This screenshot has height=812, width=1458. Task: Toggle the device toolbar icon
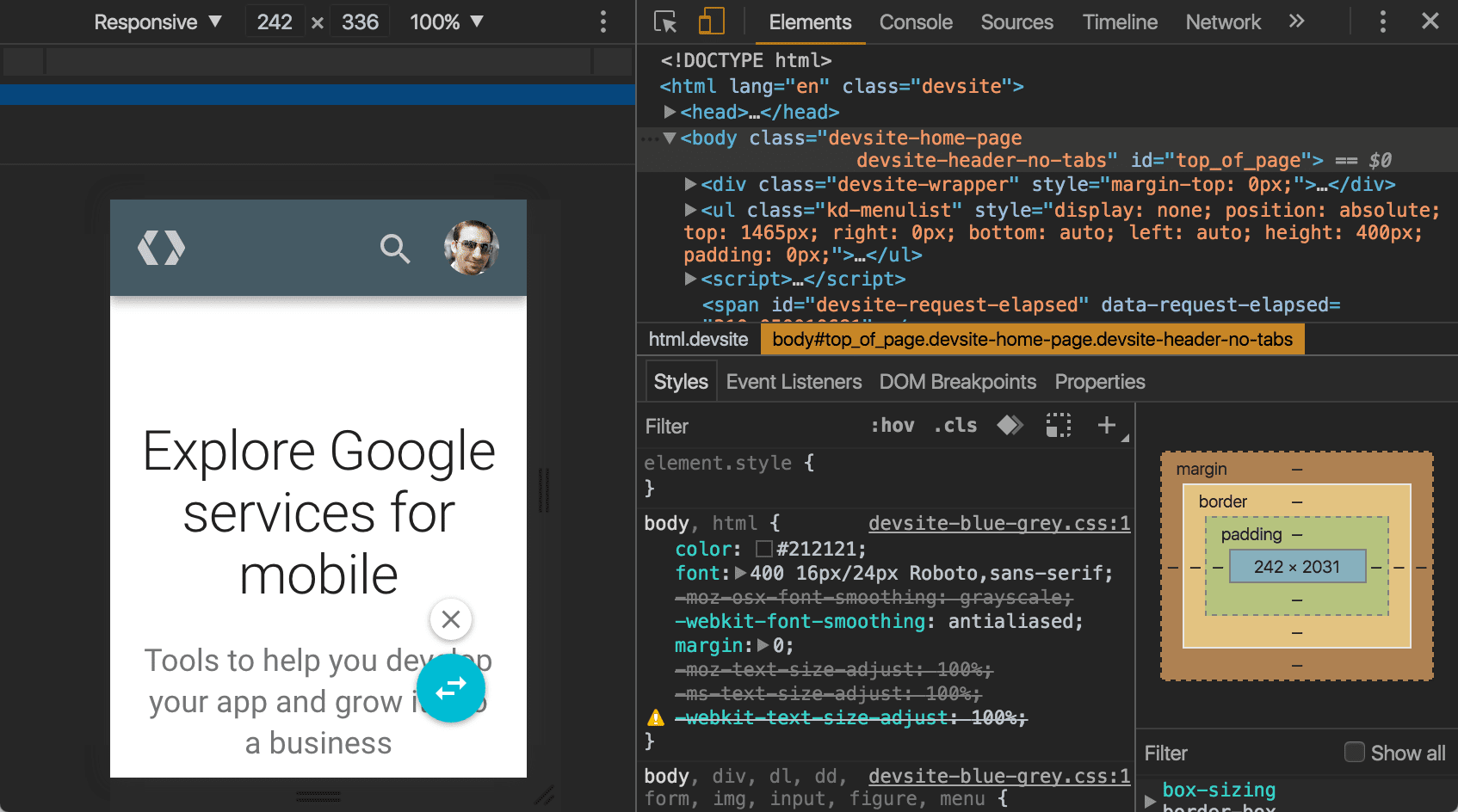(x=711, y=22)
